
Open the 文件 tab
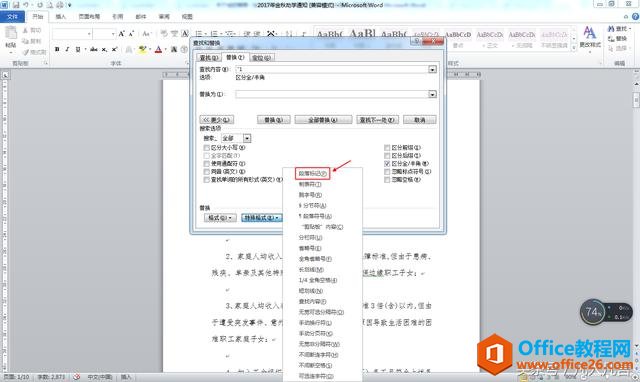coord(12,17)
